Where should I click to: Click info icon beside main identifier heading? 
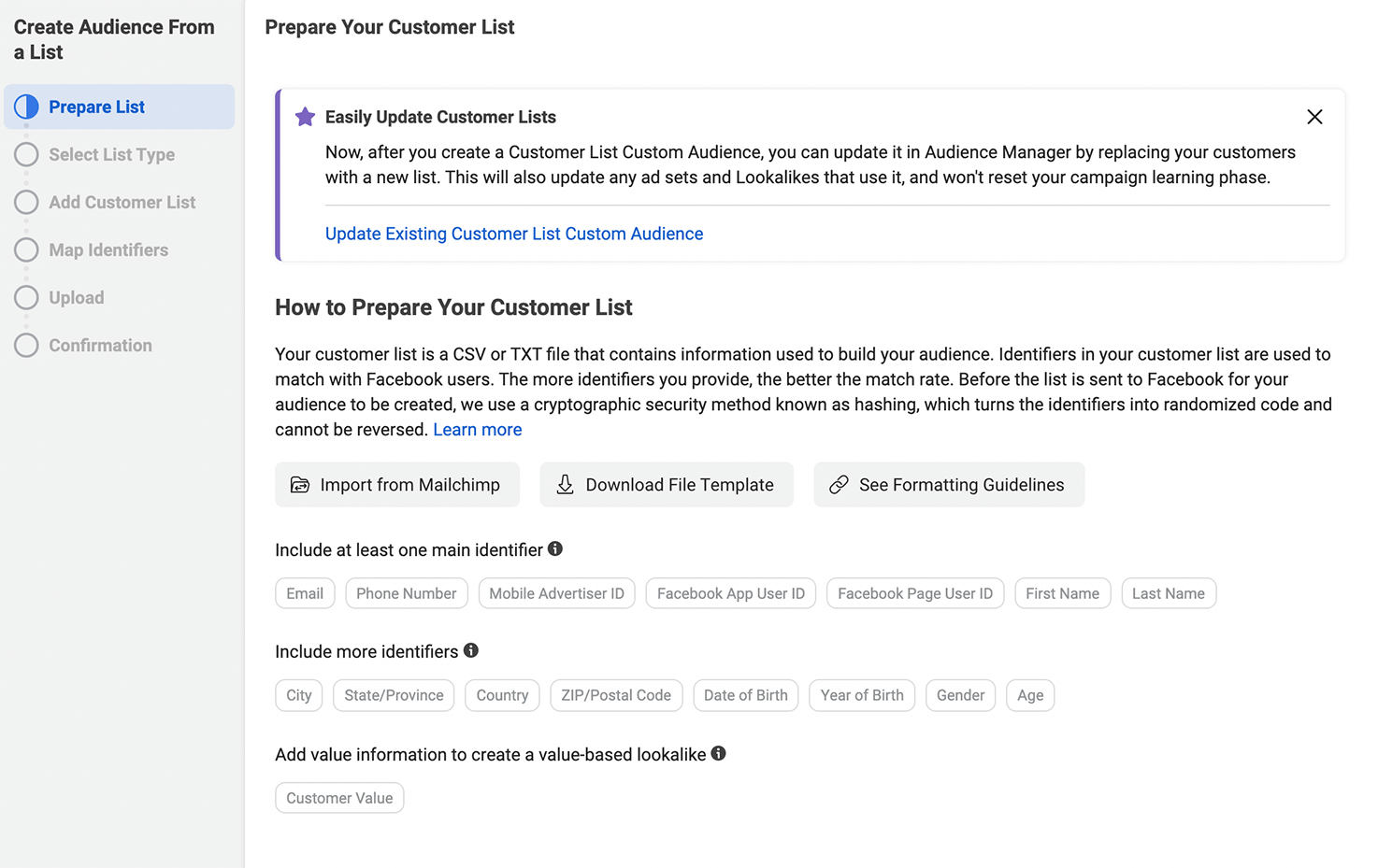[x=555, y=549]
